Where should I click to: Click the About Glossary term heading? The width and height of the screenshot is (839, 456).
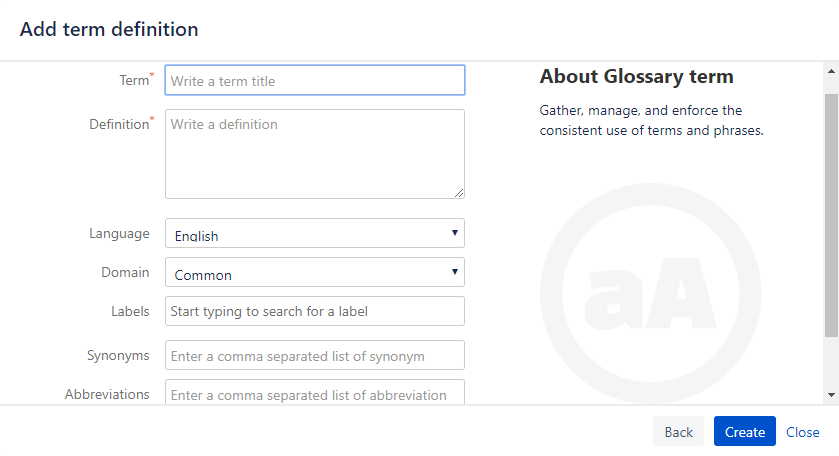pyautogui.click(x=636, y=77)
